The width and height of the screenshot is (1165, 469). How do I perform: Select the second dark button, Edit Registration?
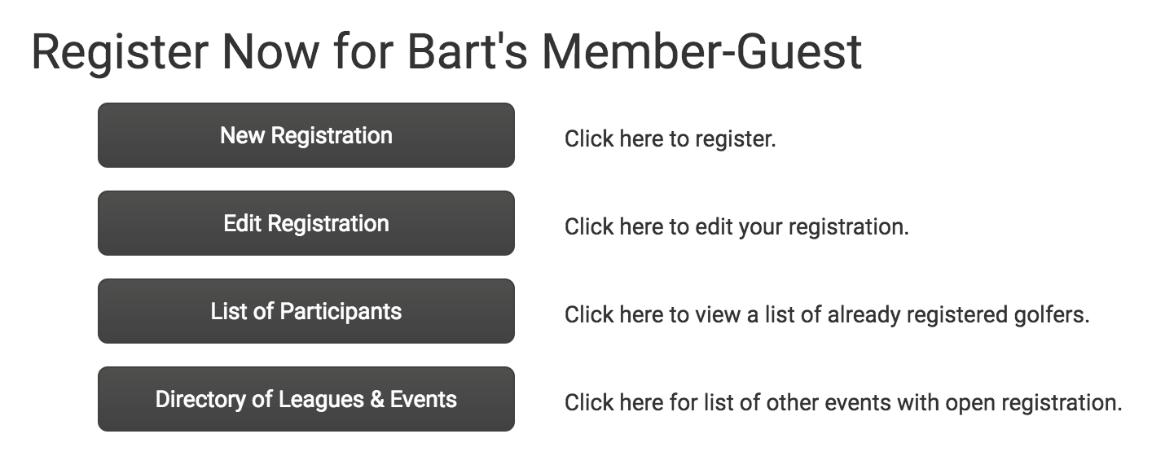[306, 223]
